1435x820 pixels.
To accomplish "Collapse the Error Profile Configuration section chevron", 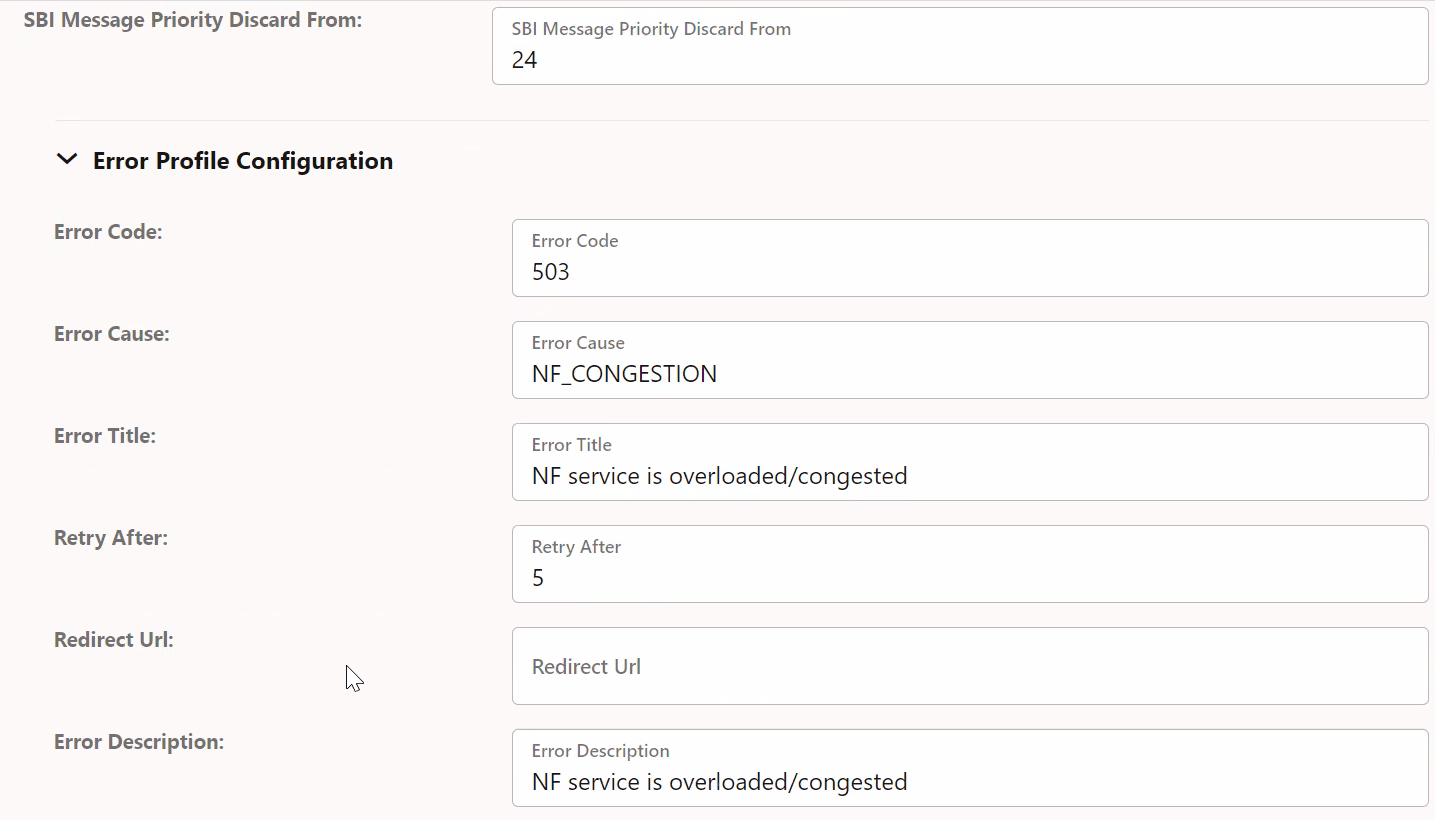I will click(66, 158).
